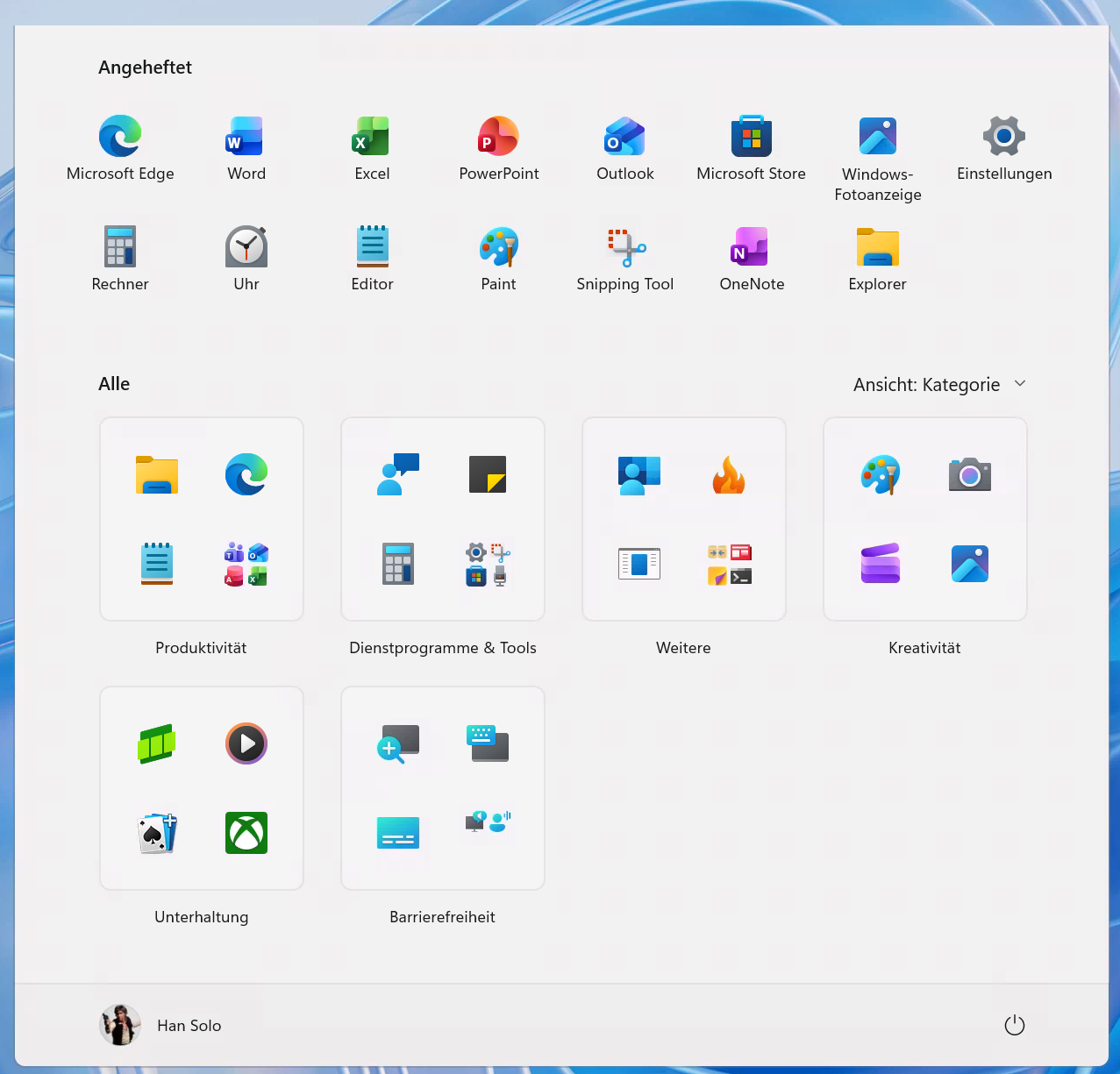Open on-screen keyboard icon in Barrierefreiheit

(x=488, y=744)
